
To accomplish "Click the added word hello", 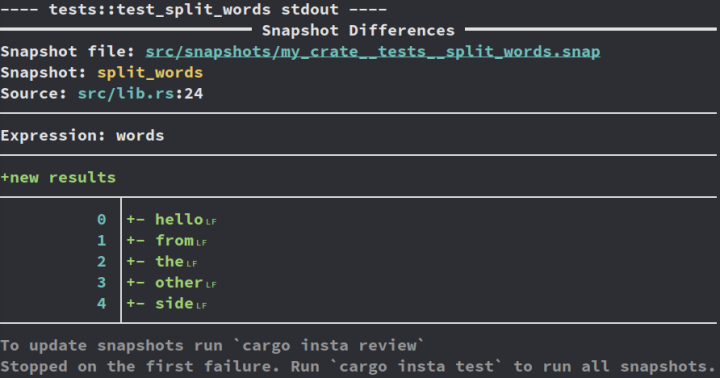I will (x=179, y=219).
